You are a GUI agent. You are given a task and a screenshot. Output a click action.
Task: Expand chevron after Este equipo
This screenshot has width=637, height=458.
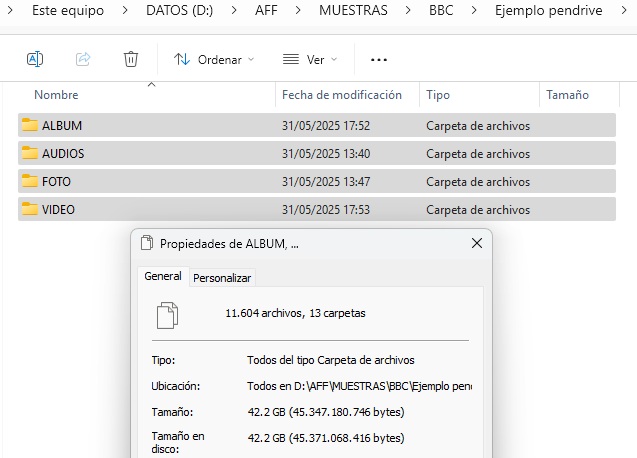coord(125,11)
